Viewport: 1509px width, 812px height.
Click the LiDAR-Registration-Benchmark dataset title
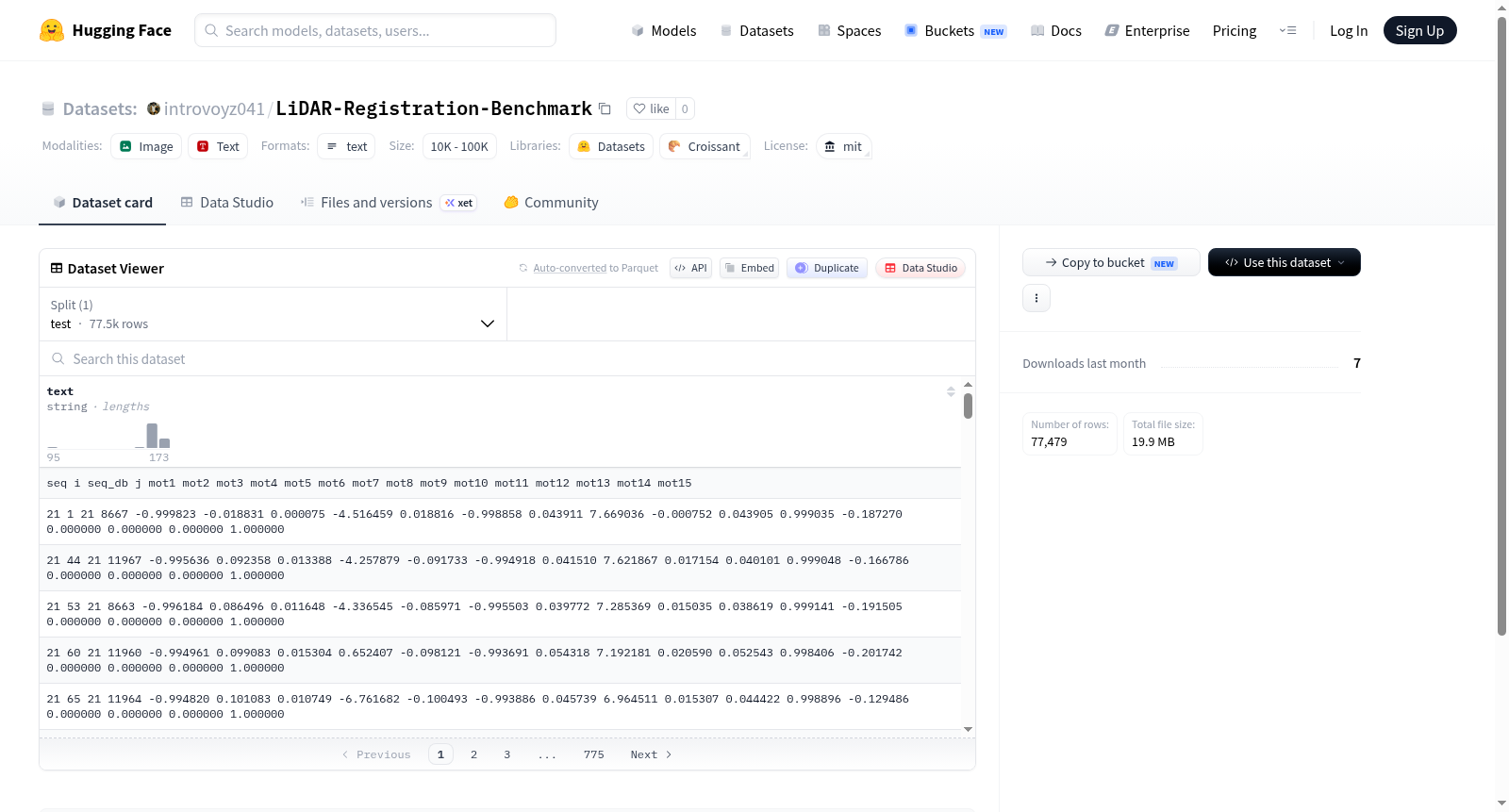pos(434,108)
